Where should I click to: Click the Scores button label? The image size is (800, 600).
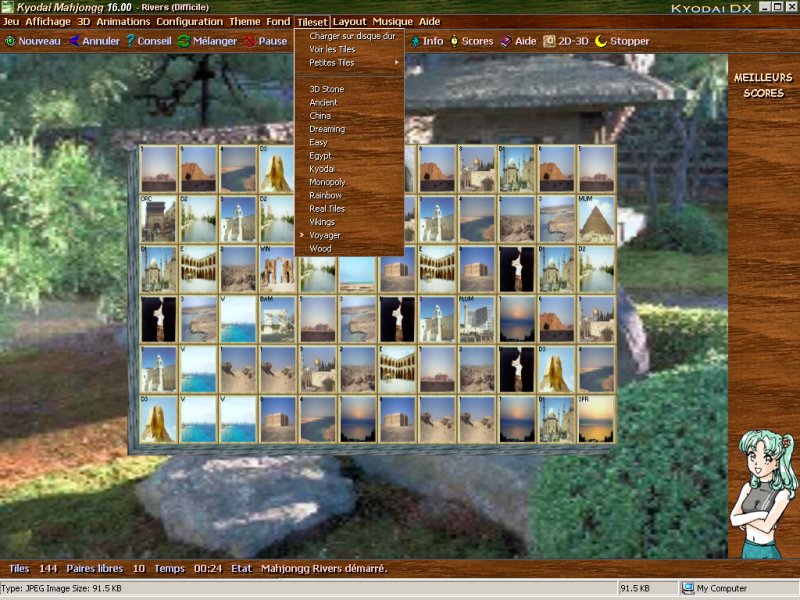pos(477,41)
